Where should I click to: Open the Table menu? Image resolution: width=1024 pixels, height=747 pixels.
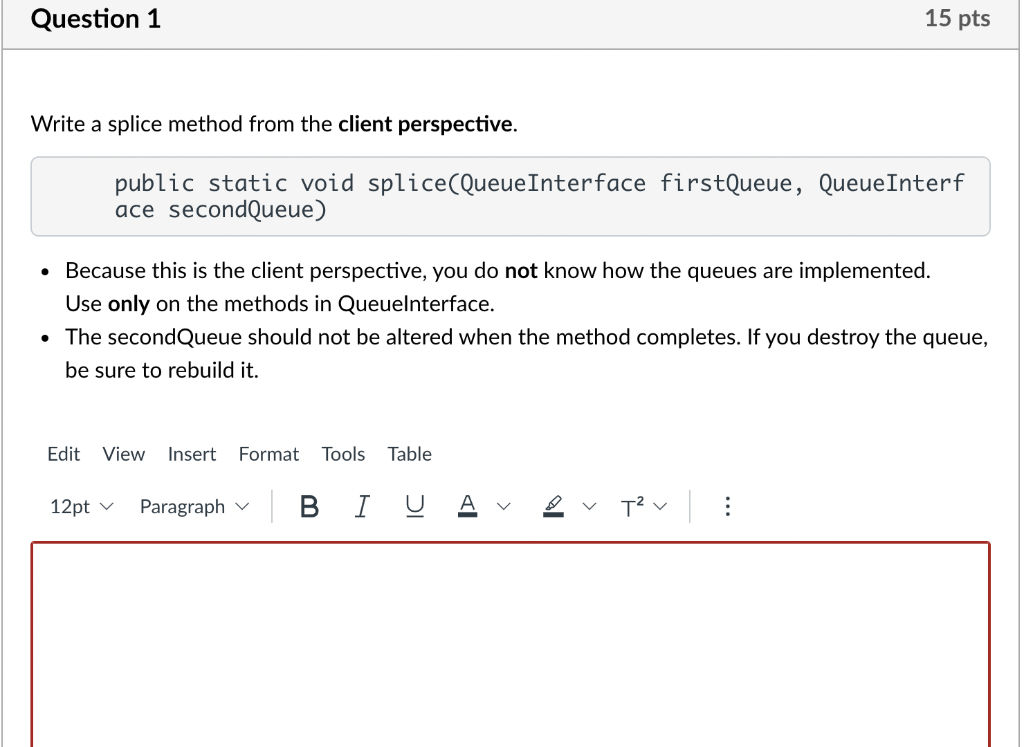click(409, 454)
